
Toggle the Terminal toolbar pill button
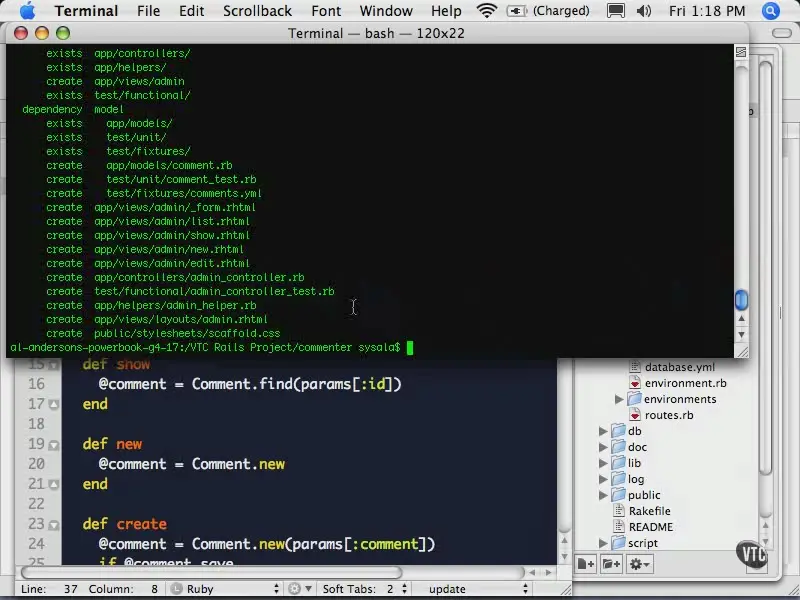781,33
